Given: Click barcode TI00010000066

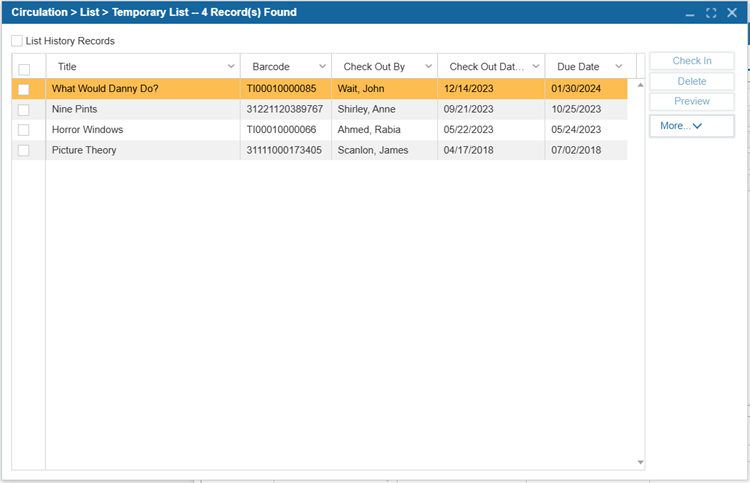Looking at the screenshot, I should coord(281,130).
